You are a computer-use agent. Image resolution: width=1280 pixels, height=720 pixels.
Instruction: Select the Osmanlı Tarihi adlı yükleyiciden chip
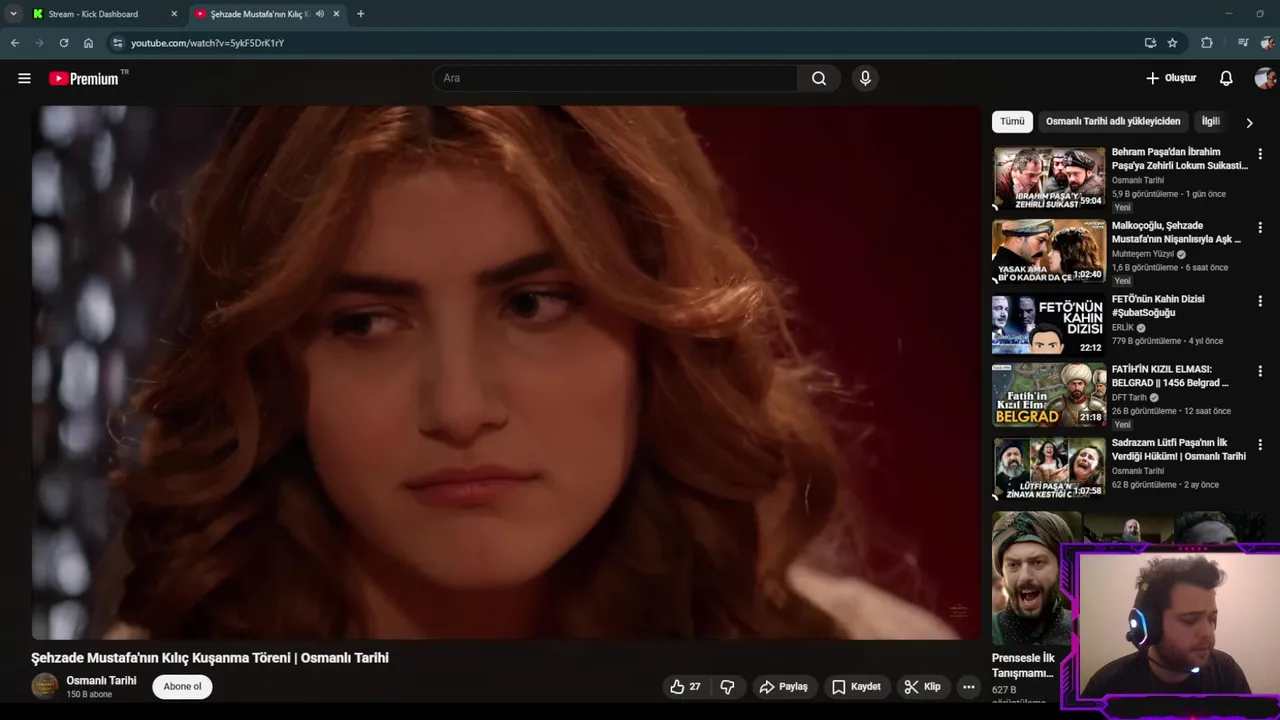click(x=1113, y=121)
